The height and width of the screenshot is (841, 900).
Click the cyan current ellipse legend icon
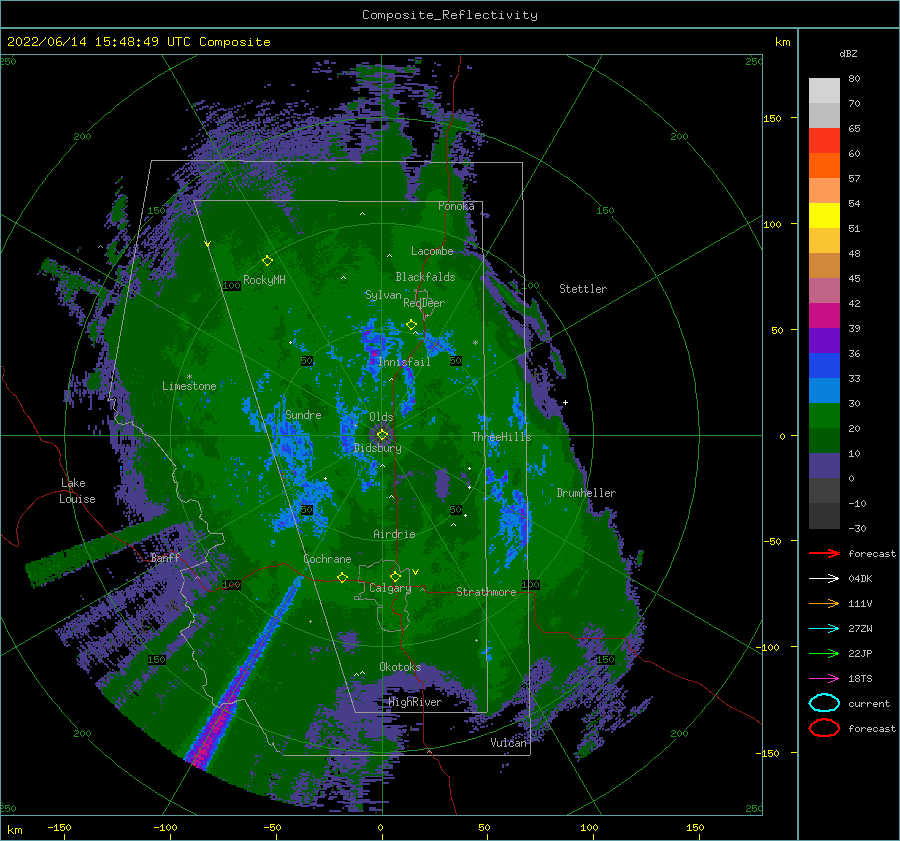824,703
